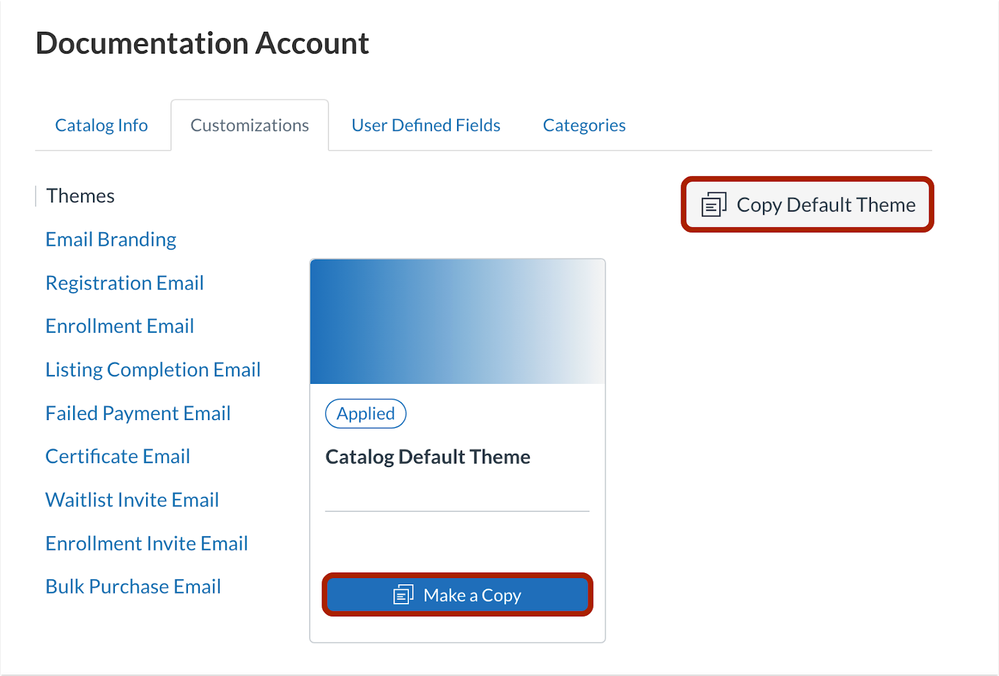Open Enrollment Invite Email settings

(x=147, y=543)
